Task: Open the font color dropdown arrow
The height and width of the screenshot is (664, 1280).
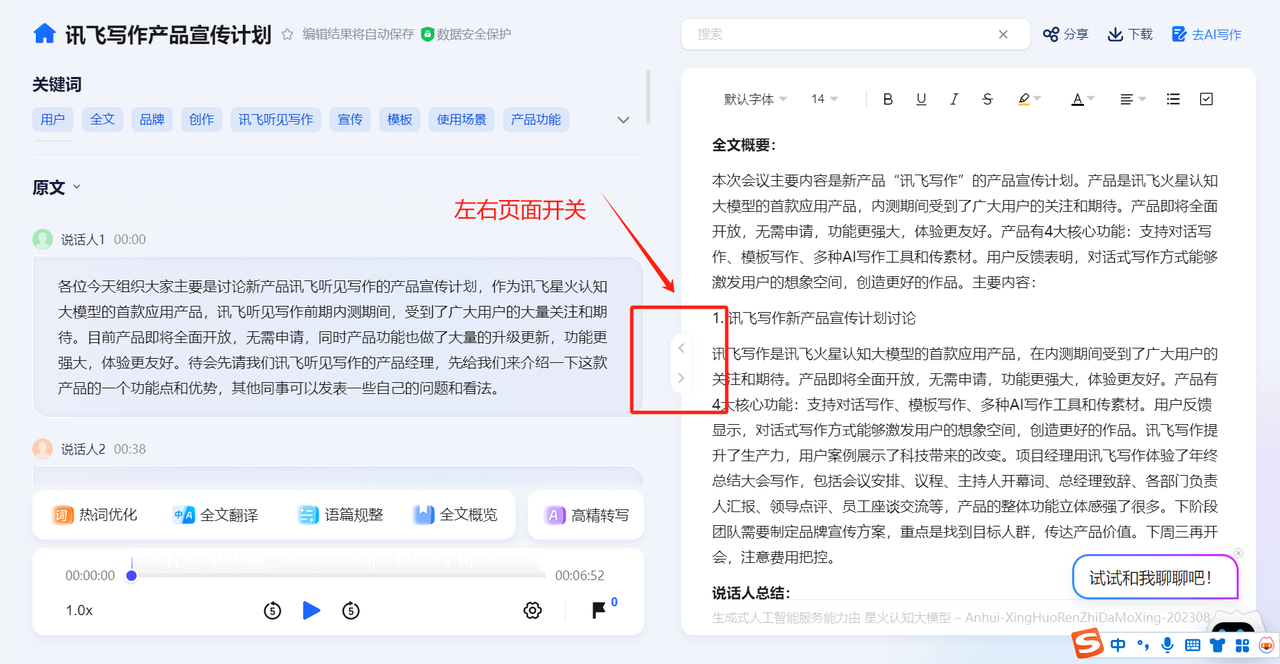Action: click(1091, 99)
